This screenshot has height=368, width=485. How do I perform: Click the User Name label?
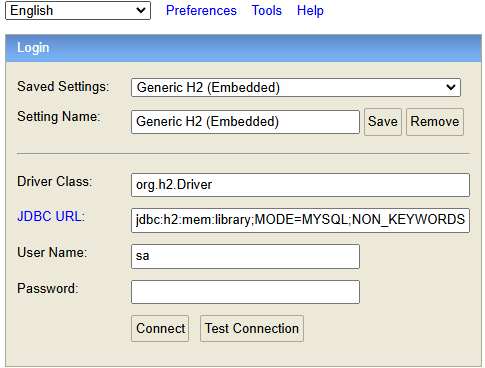(52, 253)
